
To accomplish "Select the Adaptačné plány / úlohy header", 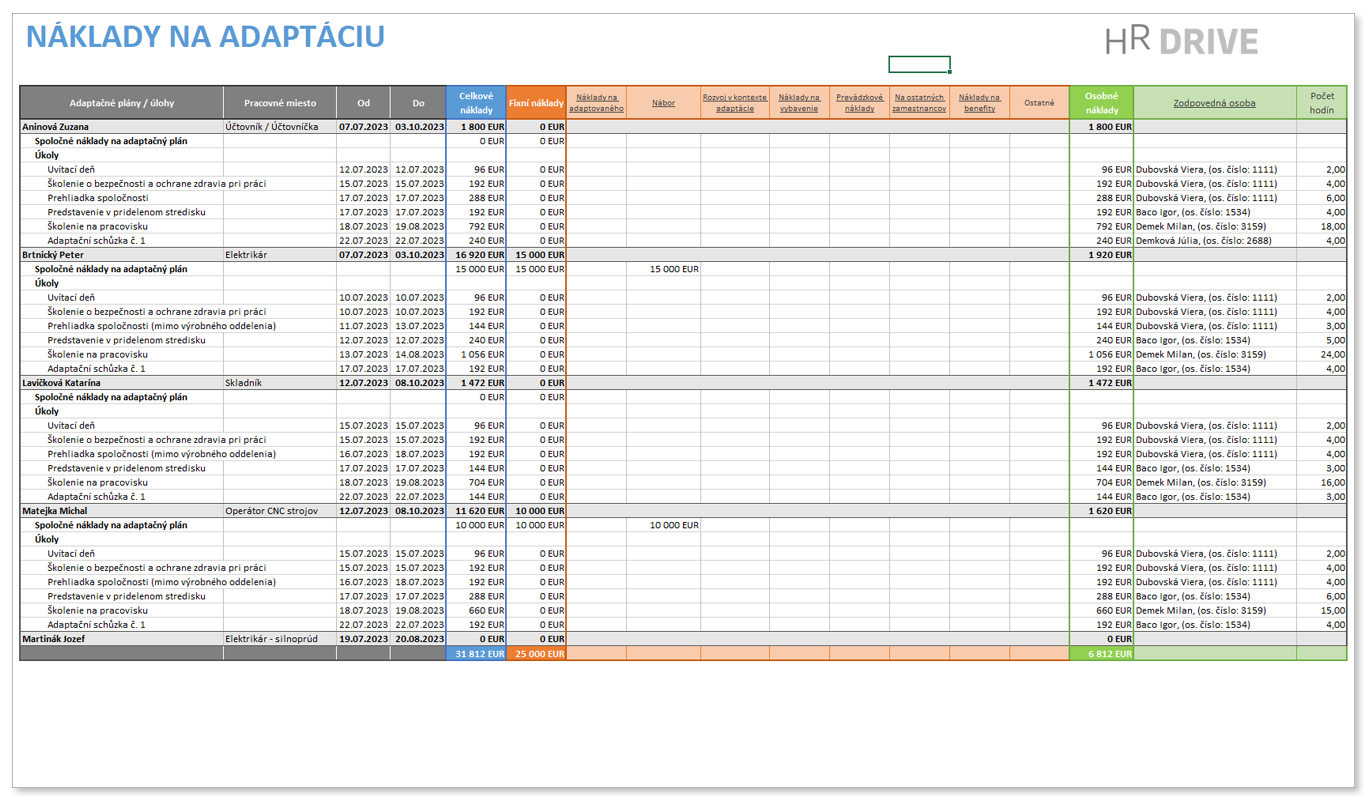I will pyautogui.click(x=121, y=102).
